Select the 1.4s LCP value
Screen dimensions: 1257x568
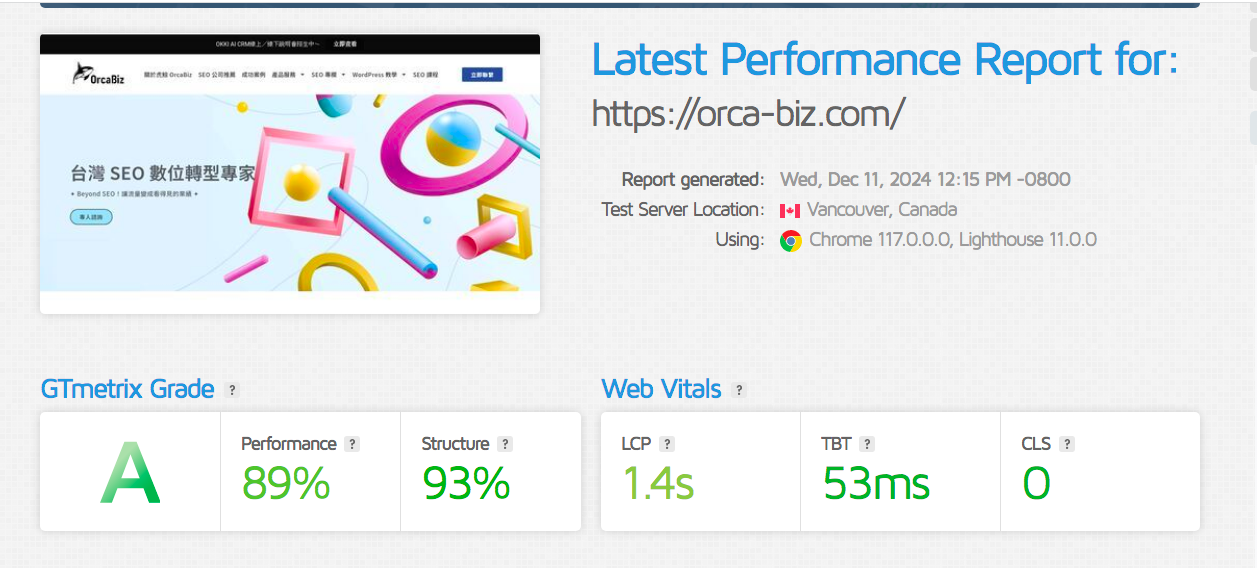tap(658, 484)
